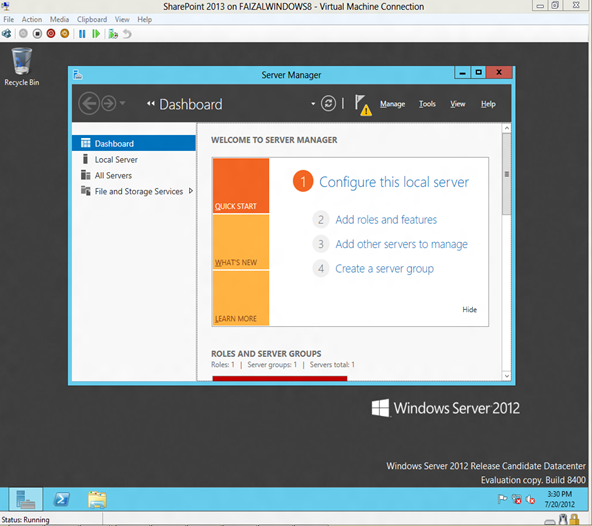Click Hide in the welcome tile
The image size is (592, 526).
469,310
